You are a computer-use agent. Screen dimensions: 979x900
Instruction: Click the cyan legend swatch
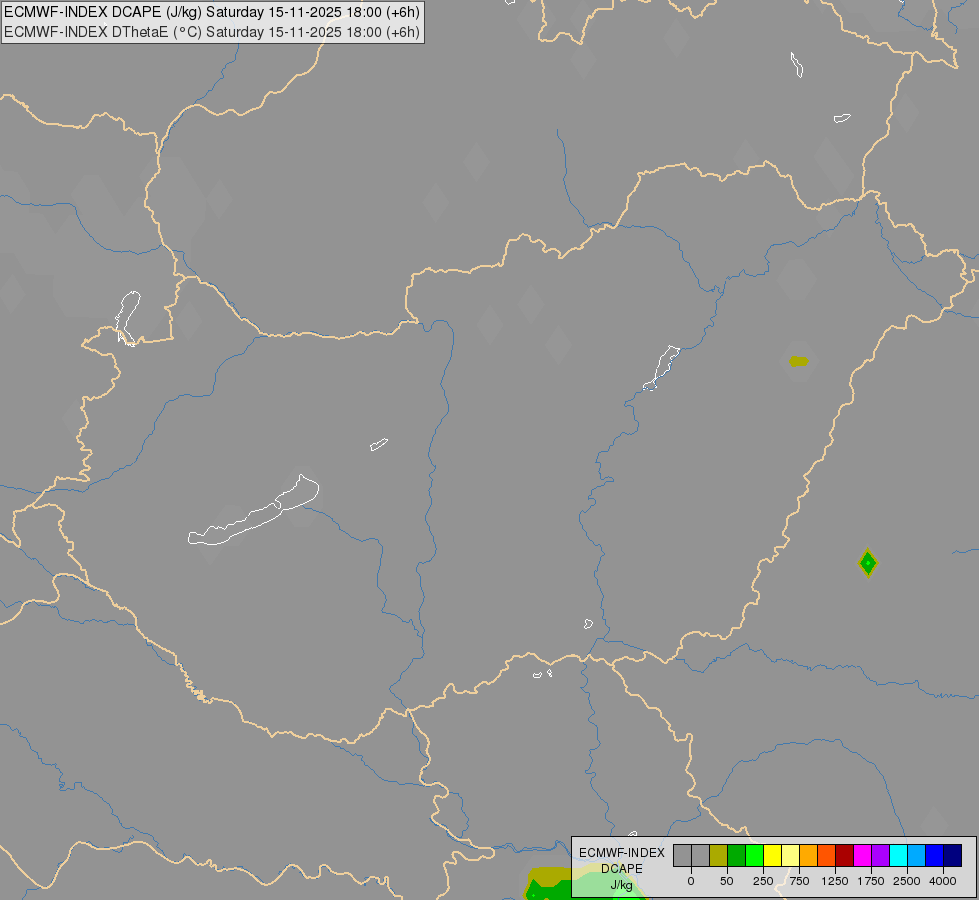(899, 856)
